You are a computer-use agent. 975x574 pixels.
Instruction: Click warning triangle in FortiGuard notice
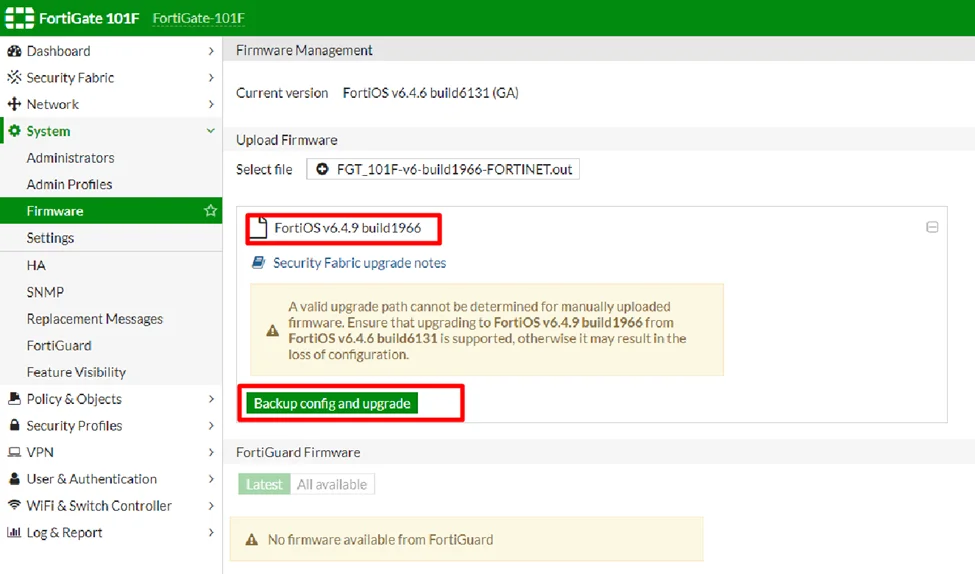[251, 539]
